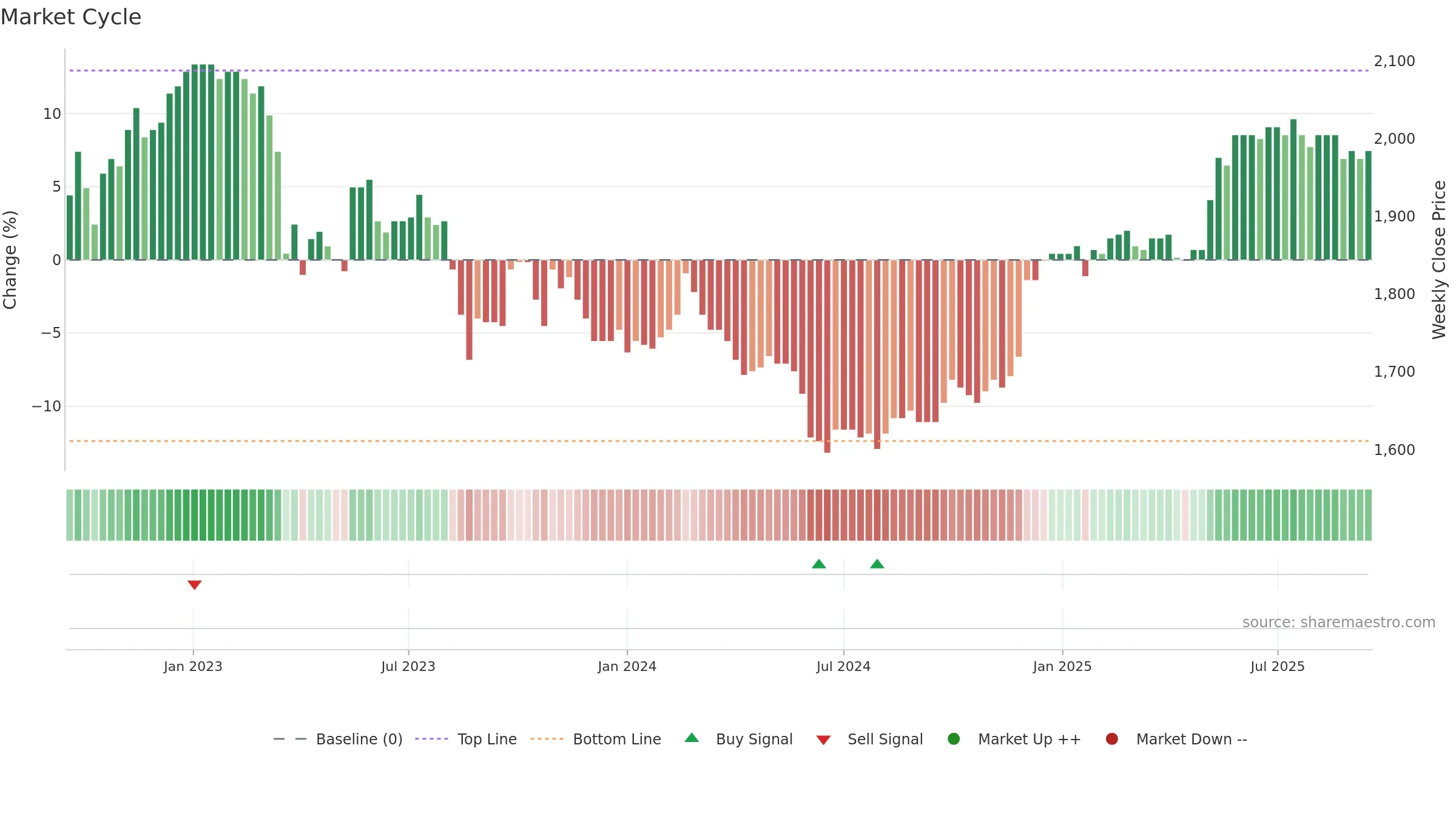Click the Jan 2025 axis label

(1062, 667)
